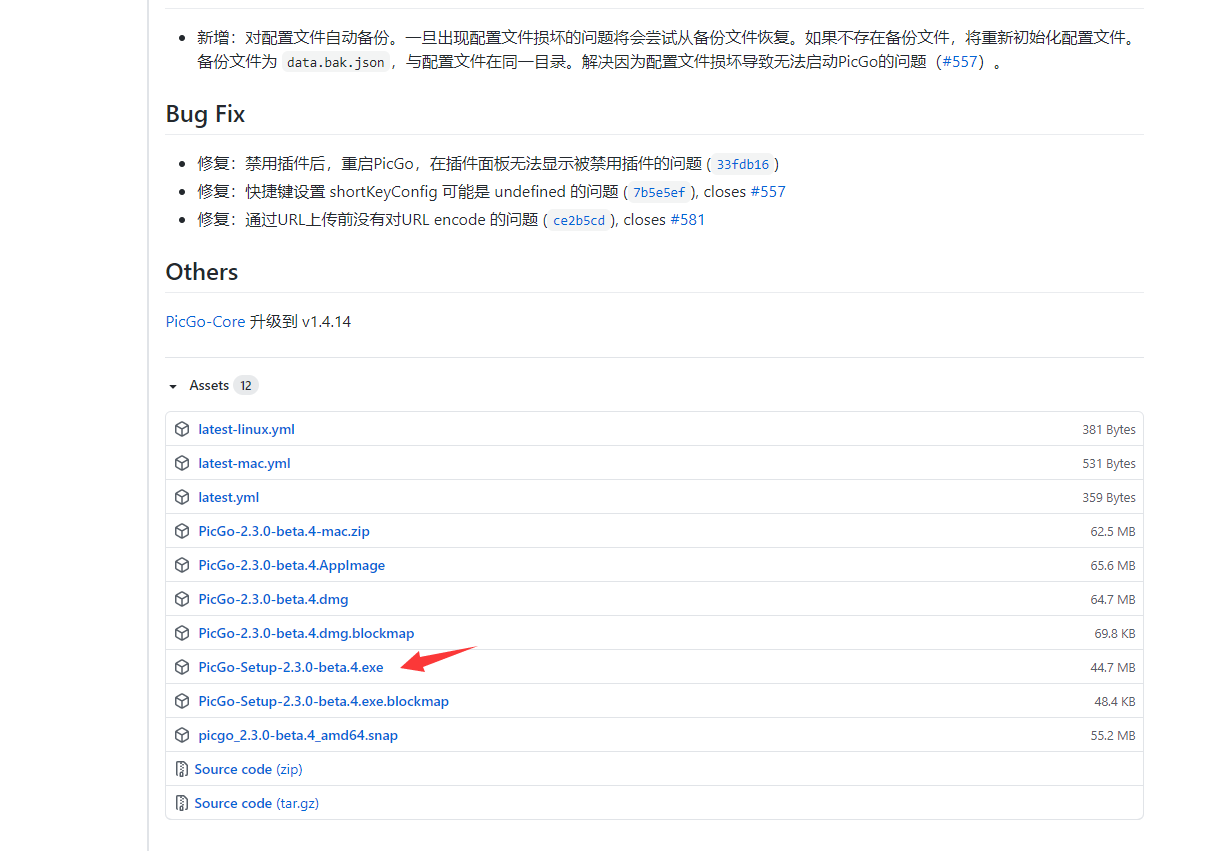This screenshot has height=851, width=1222.
Task: Click the 69.8 KB size value
Action: tap(1115, 633)
